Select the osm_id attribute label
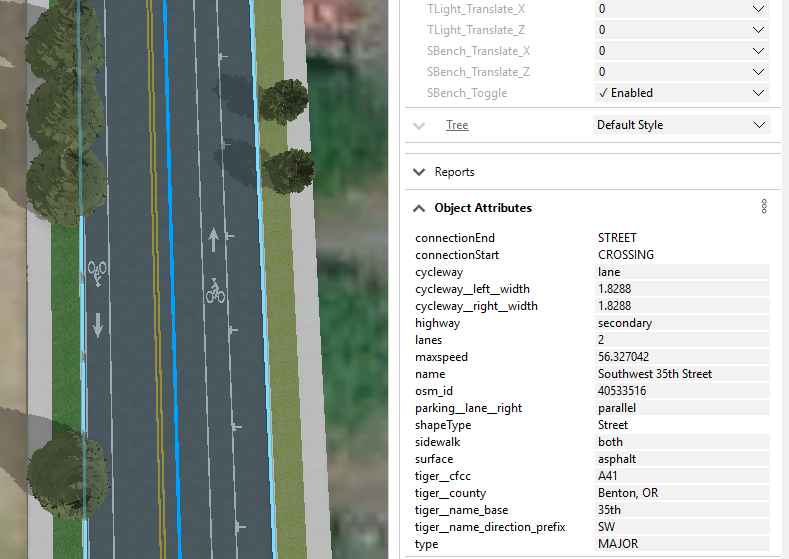 (434, 391)
